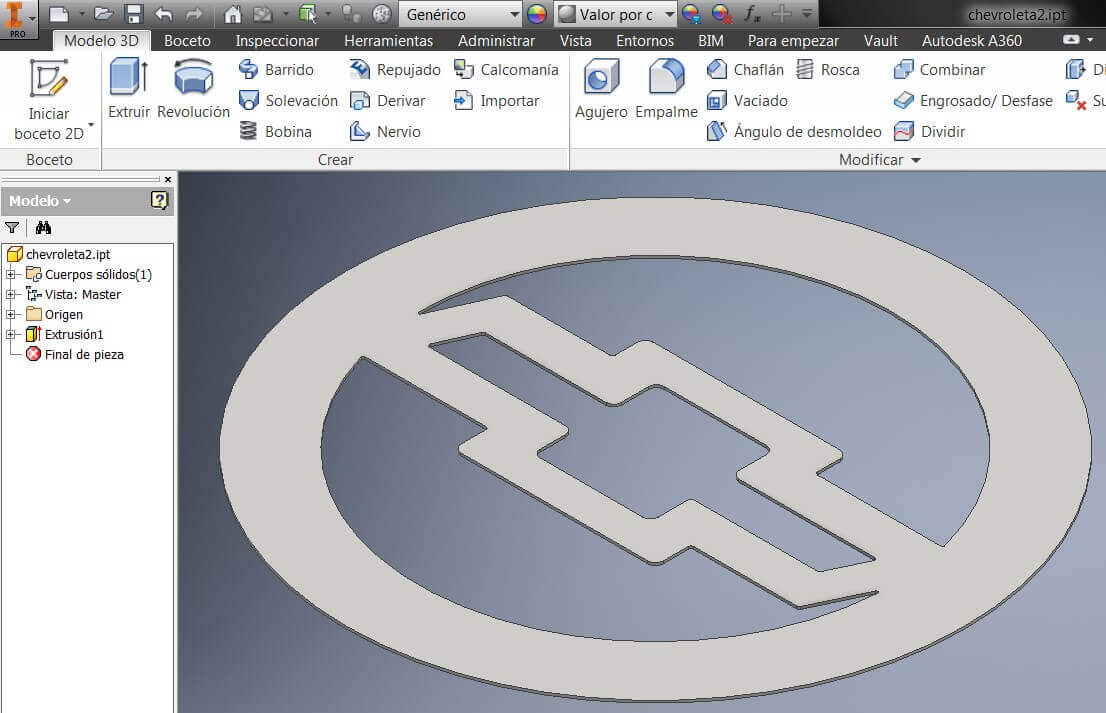Choose the Solevación loft tool

(288, 101)
